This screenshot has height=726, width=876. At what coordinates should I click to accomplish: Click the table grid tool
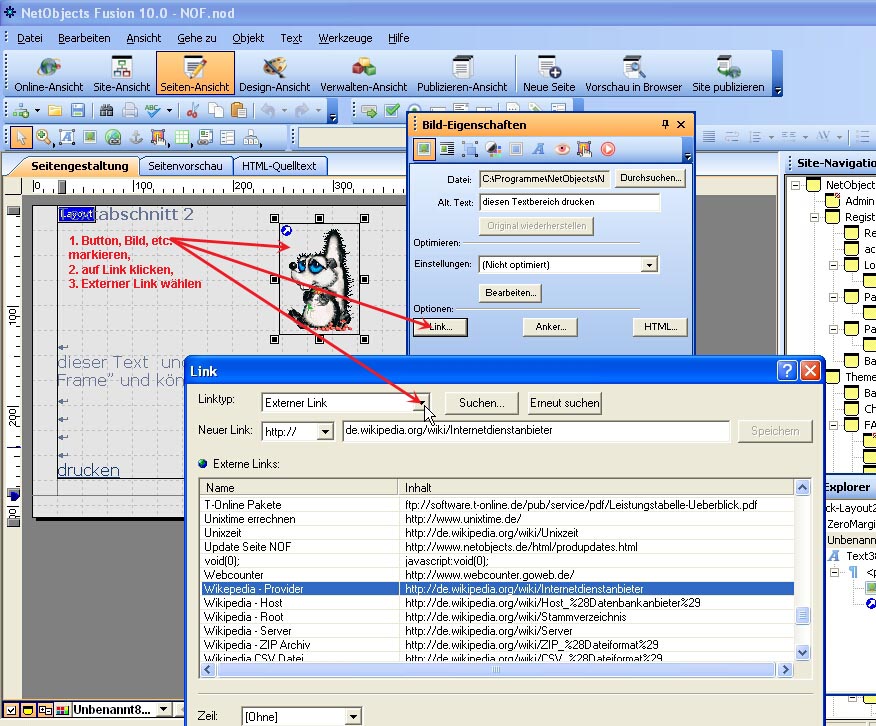(x=181, y=137)
